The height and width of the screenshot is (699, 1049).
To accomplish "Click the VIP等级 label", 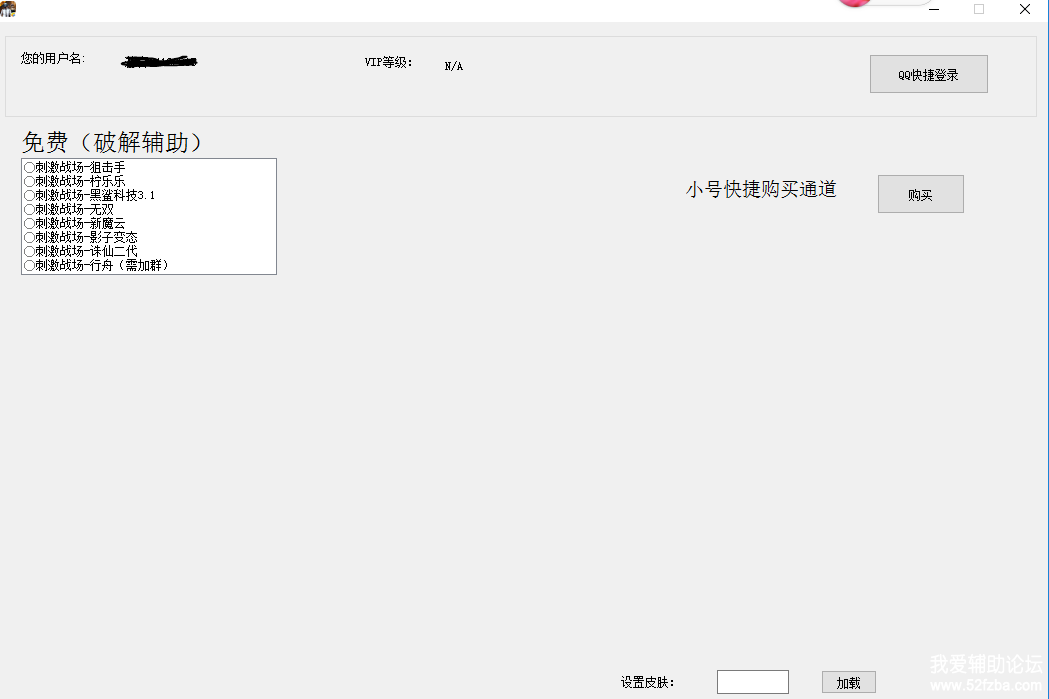I will (x=389, y=62).
